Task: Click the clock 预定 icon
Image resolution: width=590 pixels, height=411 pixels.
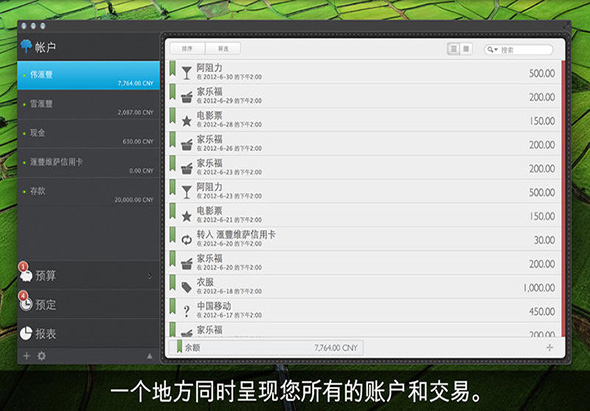Action: (26, 305)
